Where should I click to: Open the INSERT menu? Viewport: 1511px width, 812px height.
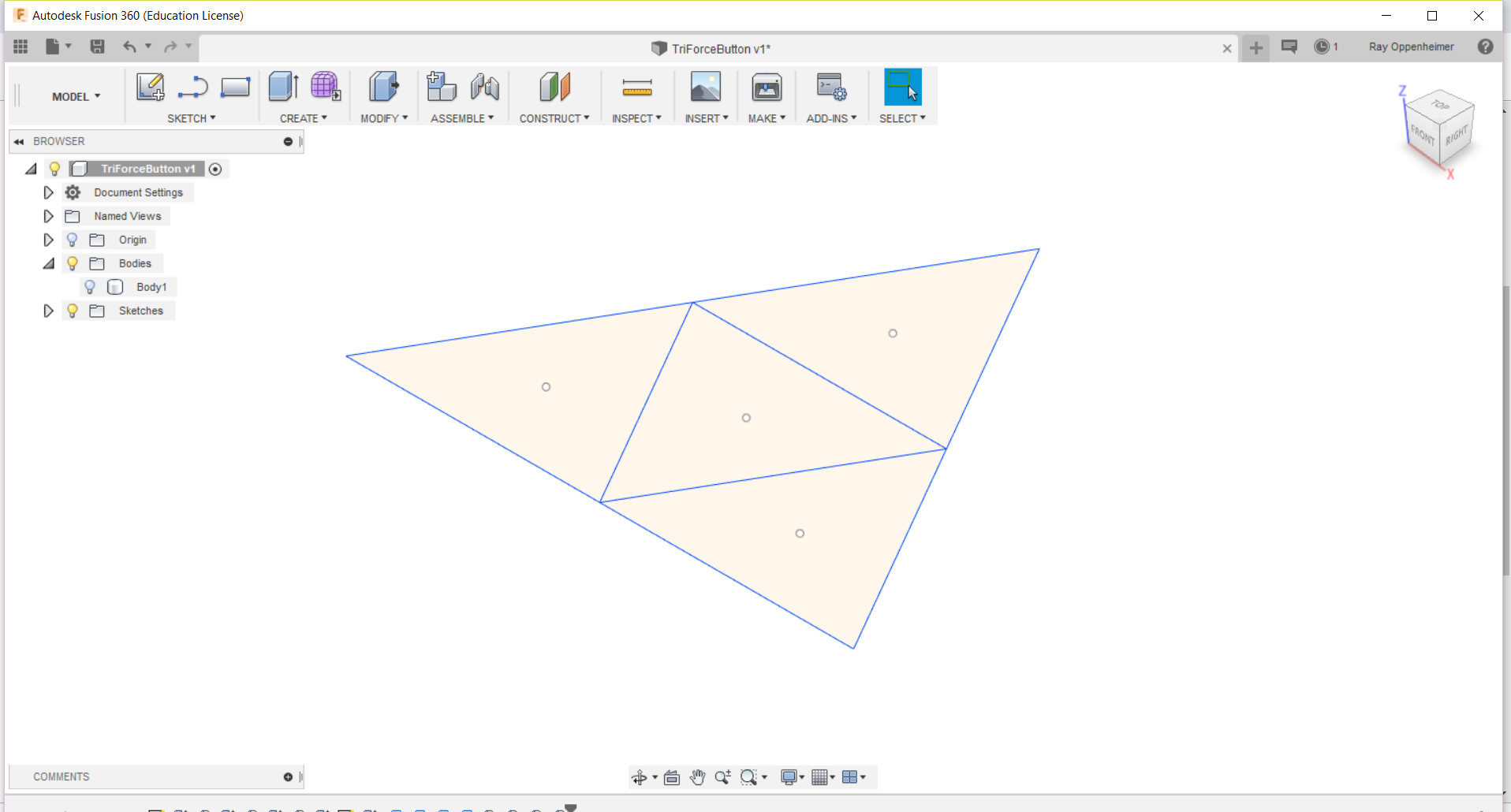(x=707, y=118)
